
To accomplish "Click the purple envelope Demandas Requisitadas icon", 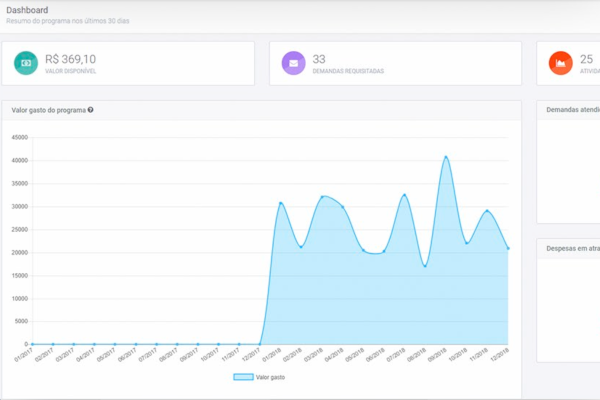I will click(293, 63).
